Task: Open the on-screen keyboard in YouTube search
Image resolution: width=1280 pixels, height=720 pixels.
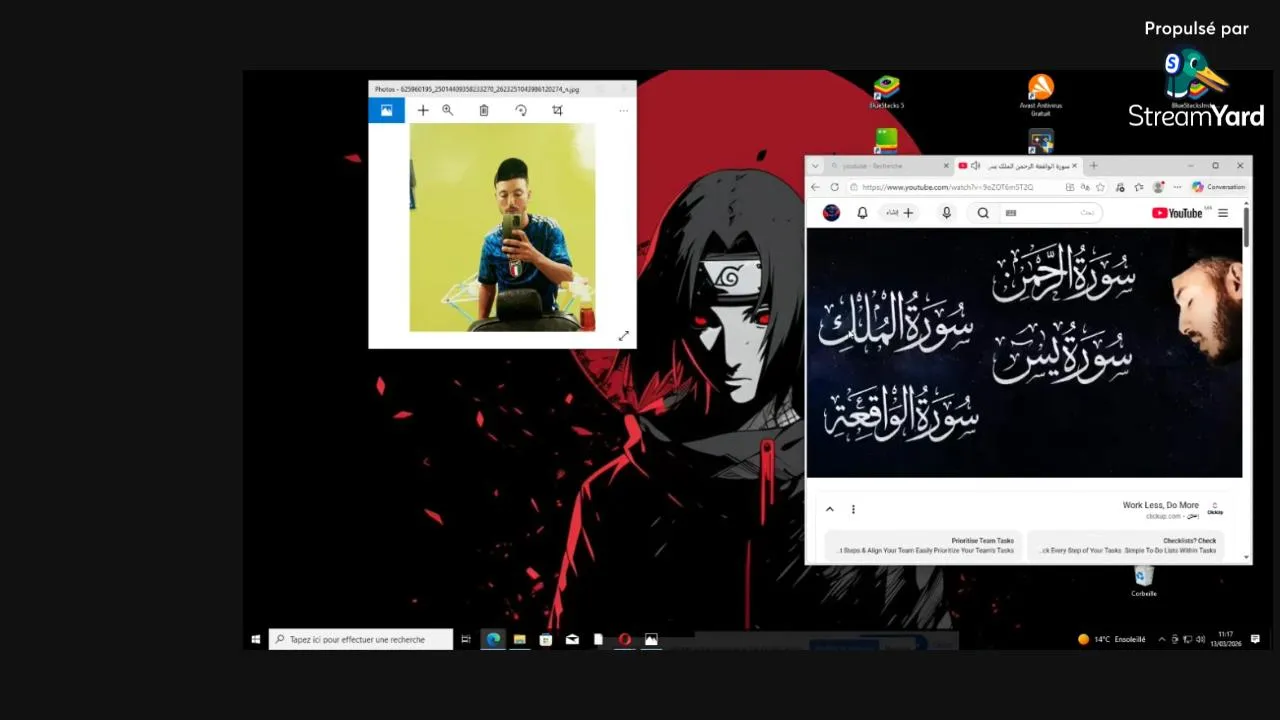Action: click(x=1011, y=213)
